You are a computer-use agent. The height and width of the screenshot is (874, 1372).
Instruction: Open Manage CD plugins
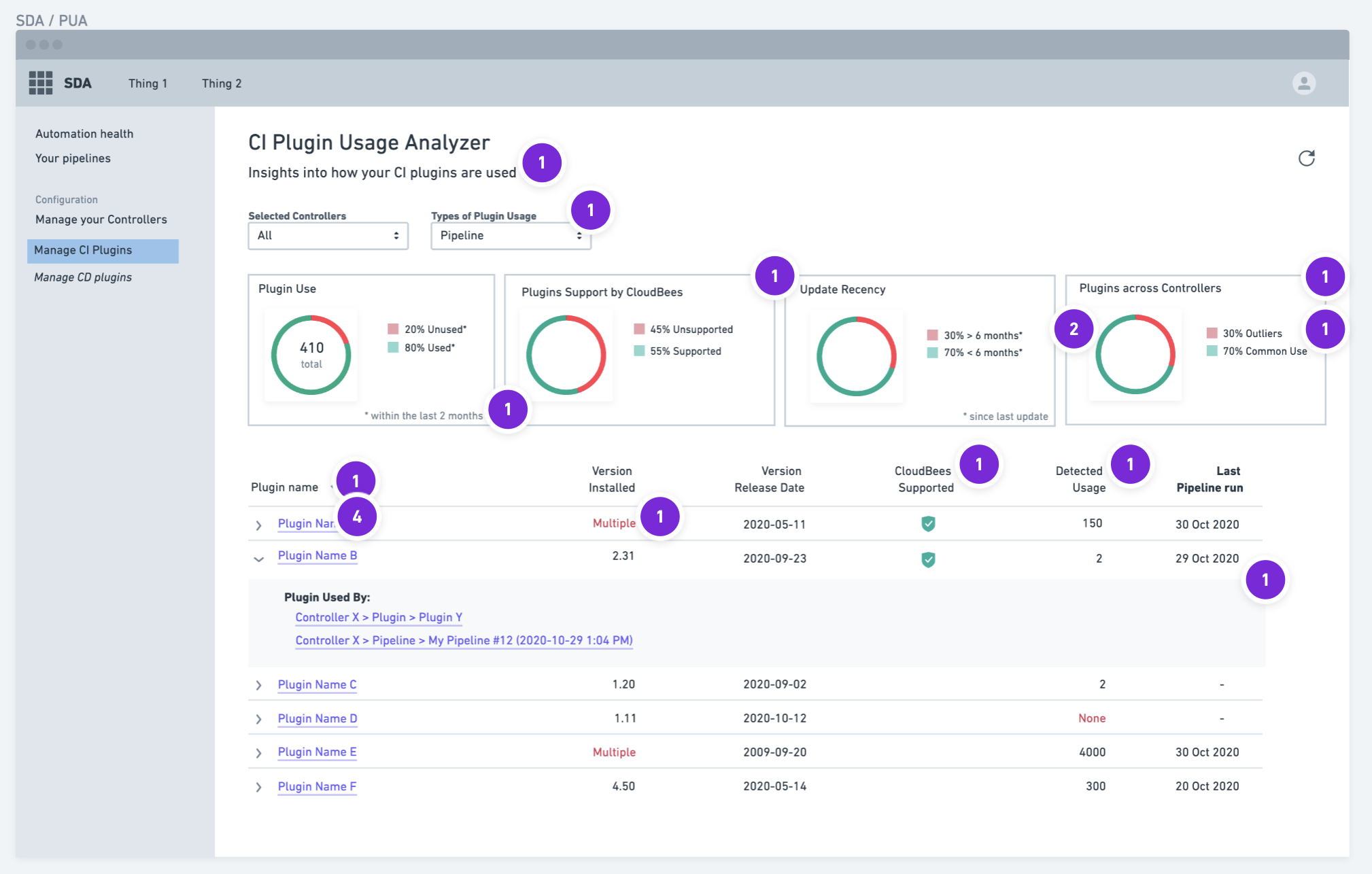point(83,277)
